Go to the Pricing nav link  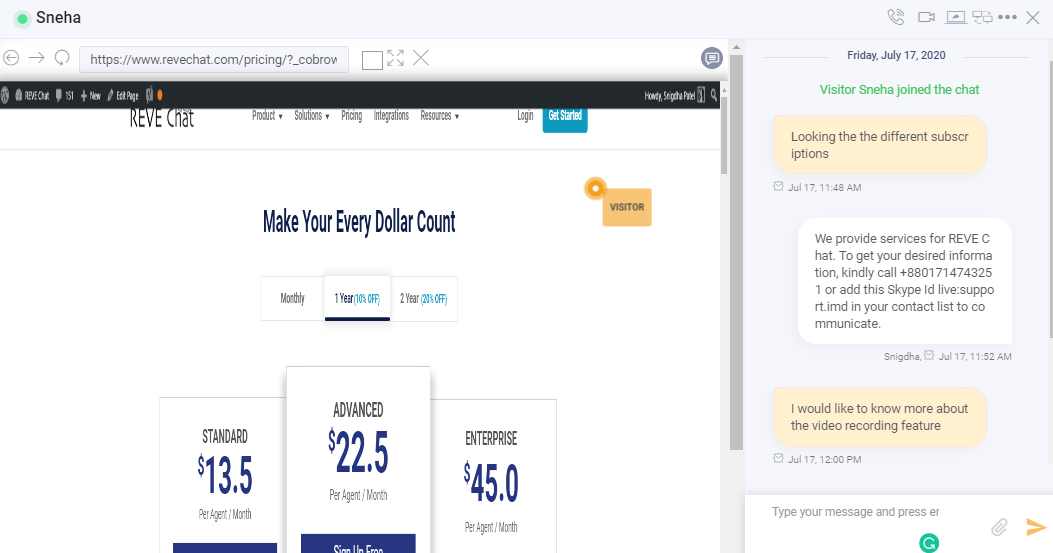[x=351, y=116]
